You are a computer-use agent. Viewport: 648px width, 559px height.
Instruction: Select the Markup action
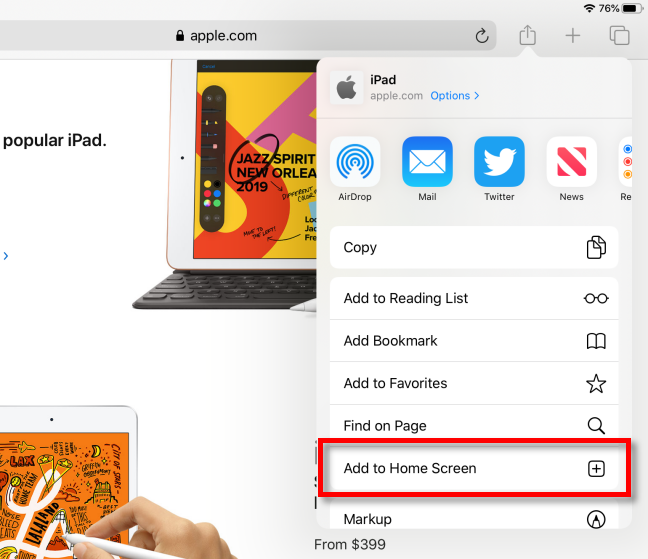pos(474,516)
